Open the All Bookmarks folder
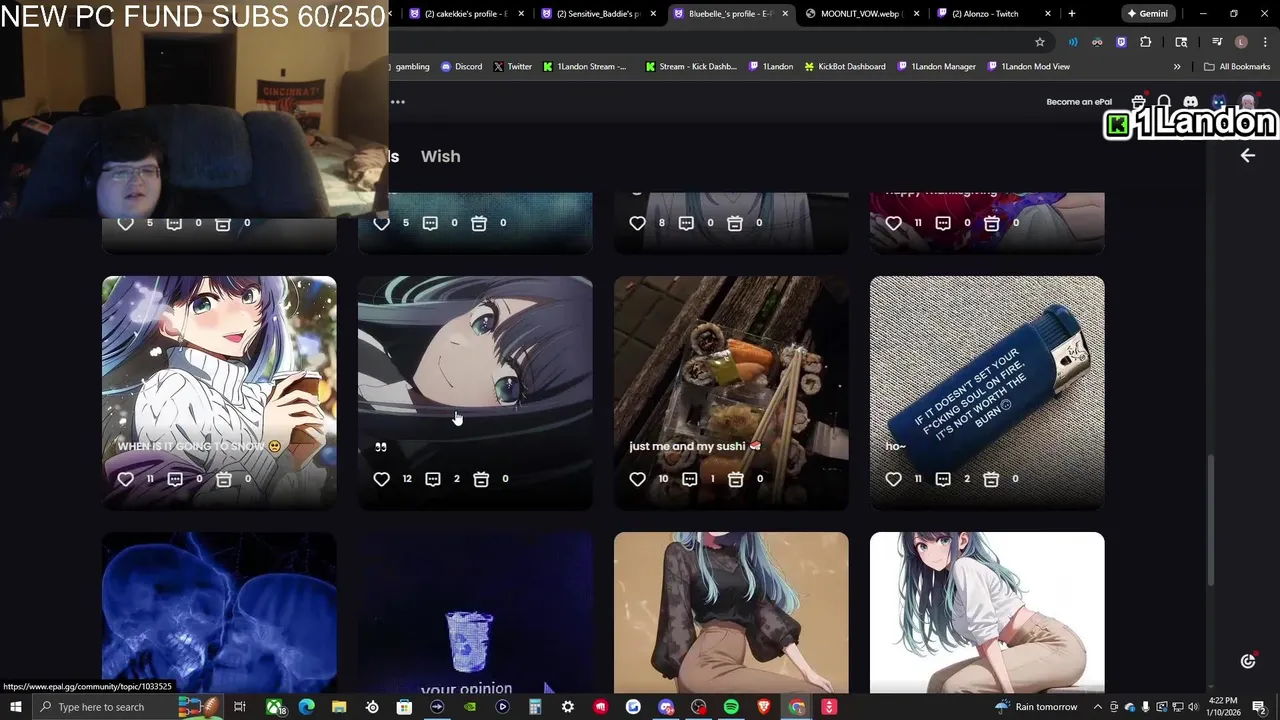1280x720 pixels. click(1237, 67)
